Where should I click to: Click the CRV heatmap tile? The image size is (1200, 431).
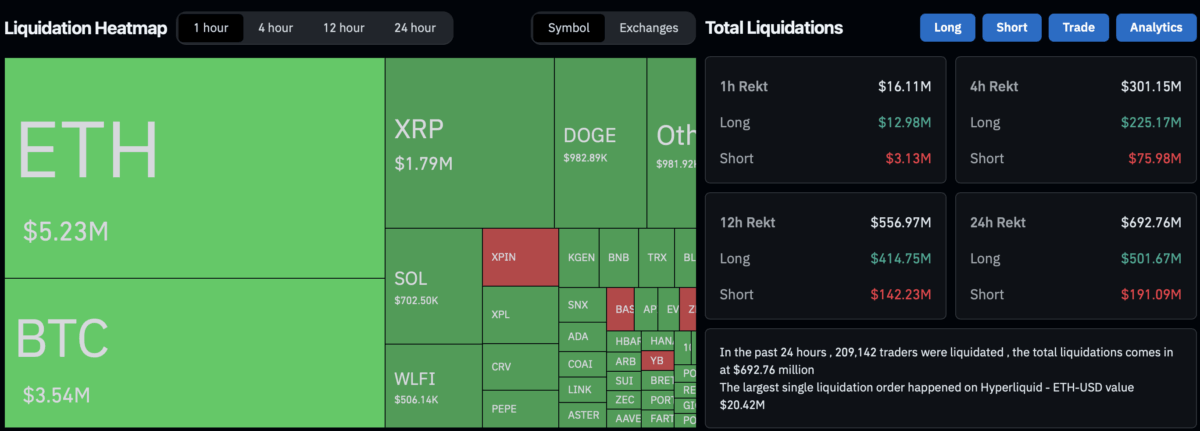pyautogui.click(x=518, y=367)
